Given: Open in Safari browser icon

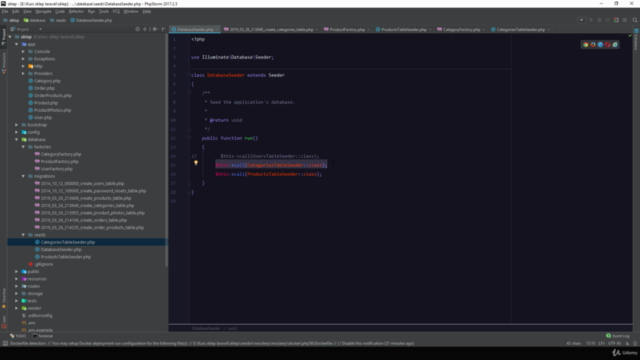Looking at the screenshot, I should (600, 44).
